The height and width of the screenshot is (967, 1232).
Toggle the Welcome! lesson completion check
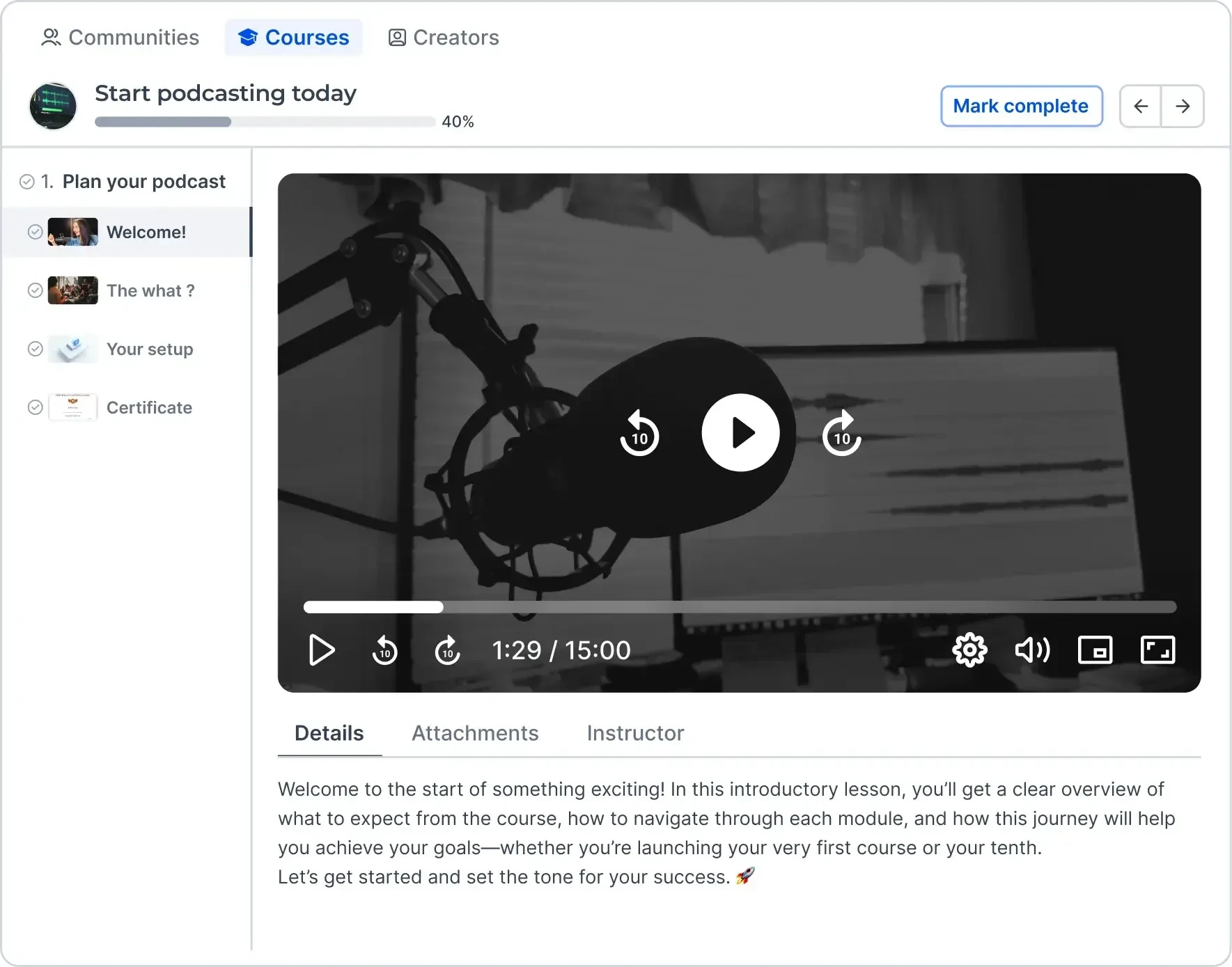point(35,232)
